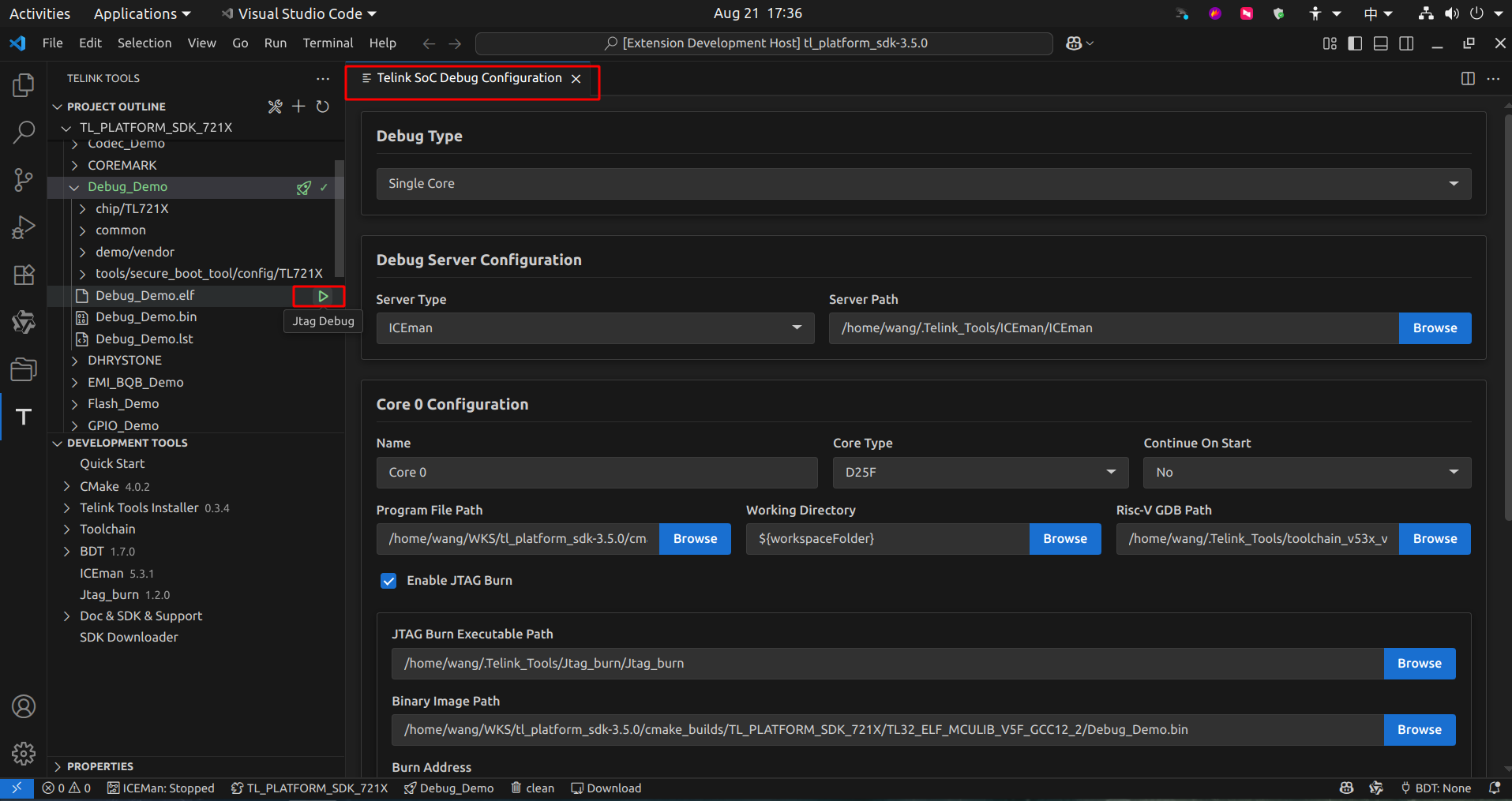This screenshot has width=1512, height=801.
Task: Browse for the Binary Image Path
Action: (1419, 729)
